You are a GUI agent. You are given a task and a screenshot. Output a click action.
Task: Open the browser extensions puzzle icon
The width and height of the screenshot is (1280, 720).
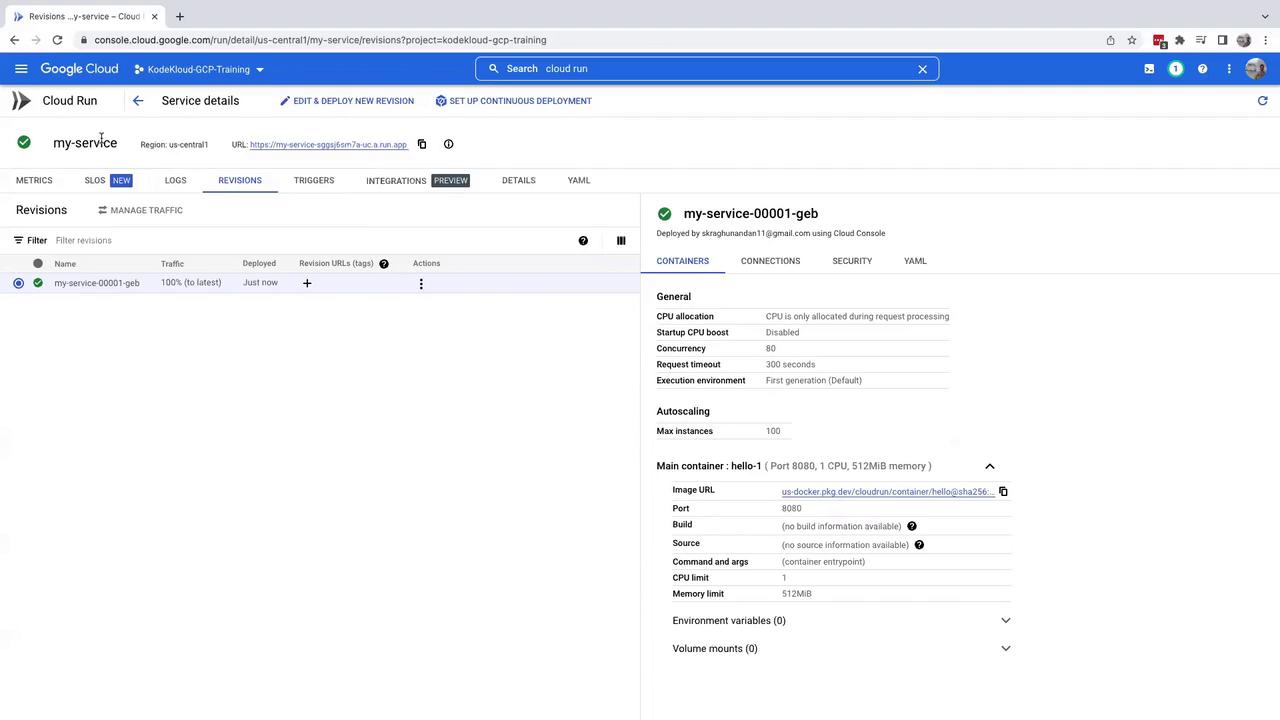(1180, 40)
